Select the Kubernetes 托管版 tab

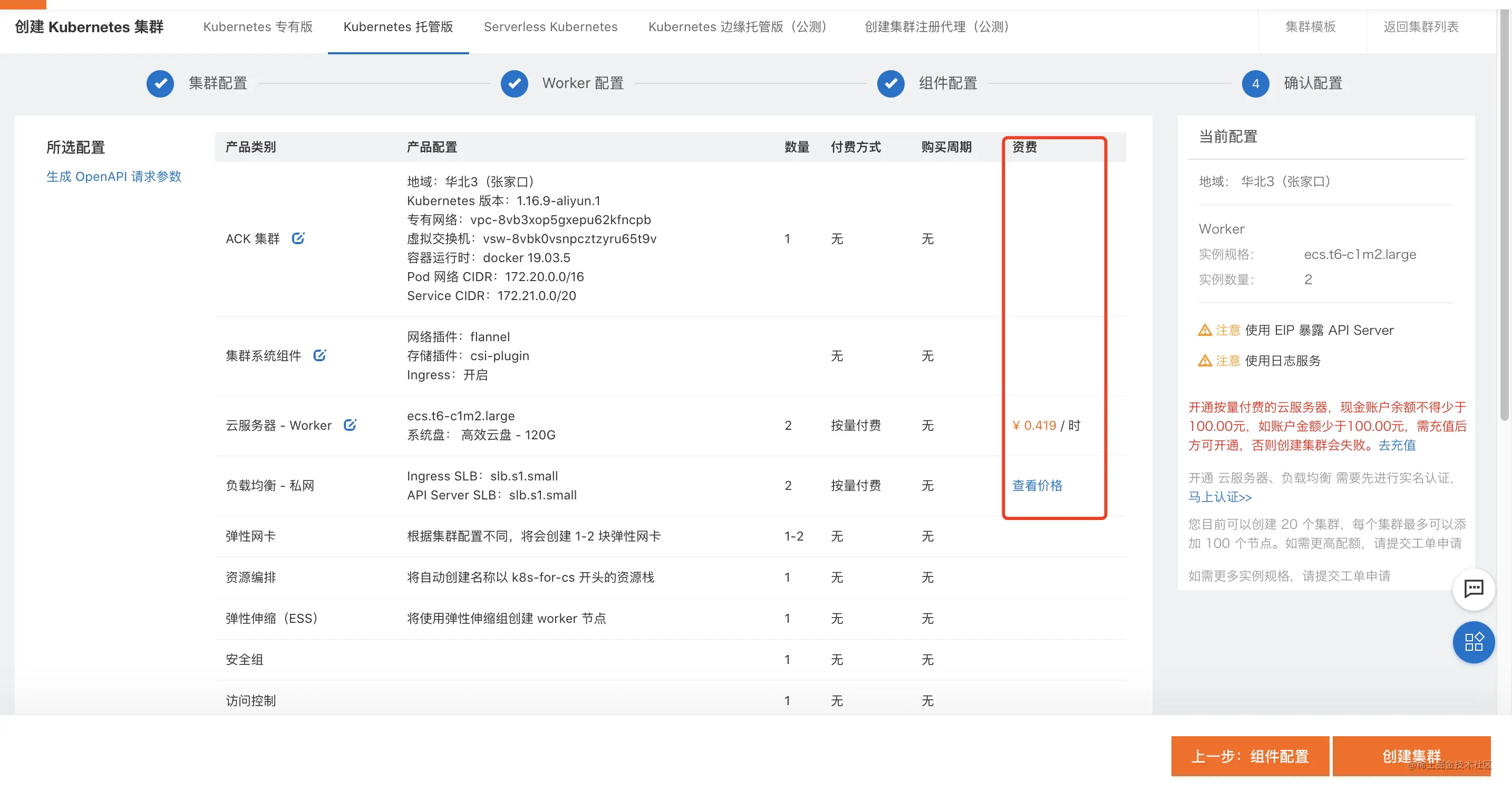coord(398,27)
